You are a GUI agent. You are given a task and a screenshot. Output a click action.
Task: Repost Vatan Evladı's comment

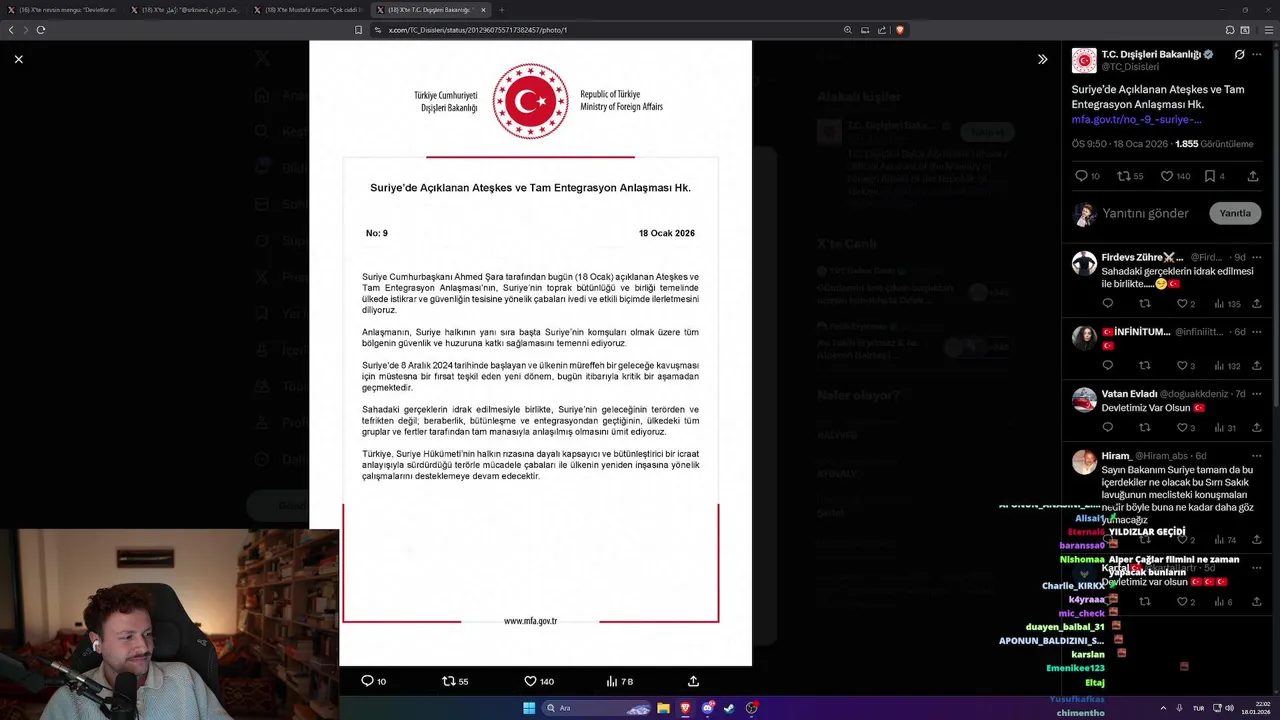(x=1145, y=427)
